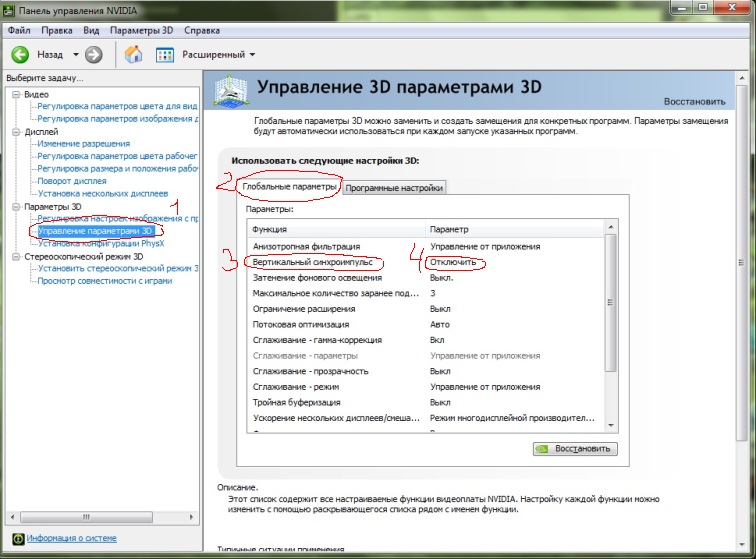Viewport: 756px width, 559px height.
Task: Select the Ограничение расширения row
Action: point(426,309)
